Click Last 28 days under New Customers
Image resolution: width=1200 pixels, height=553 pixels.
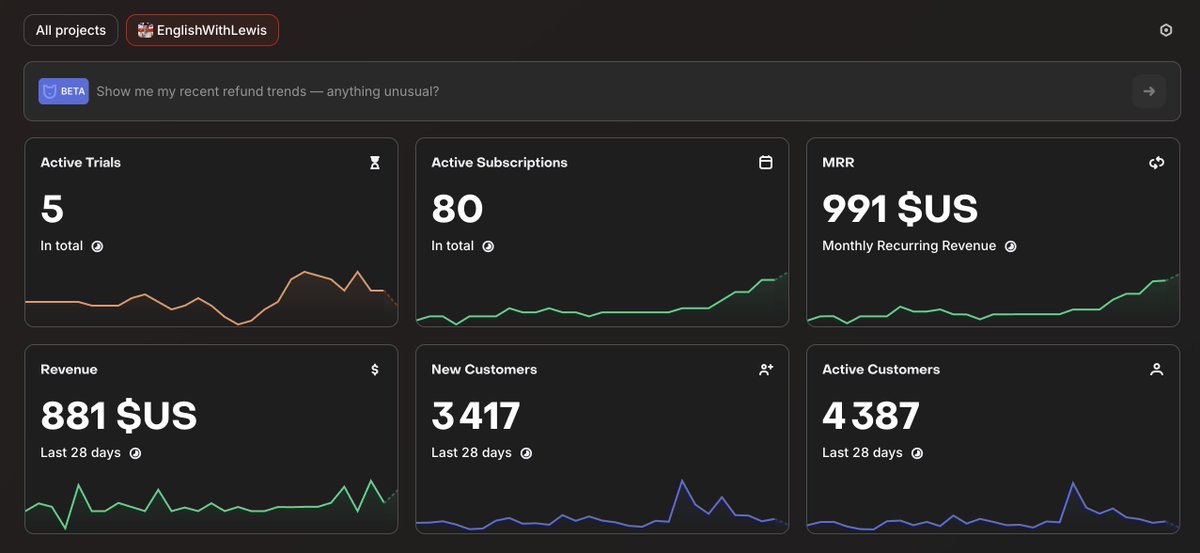point(471,453)
